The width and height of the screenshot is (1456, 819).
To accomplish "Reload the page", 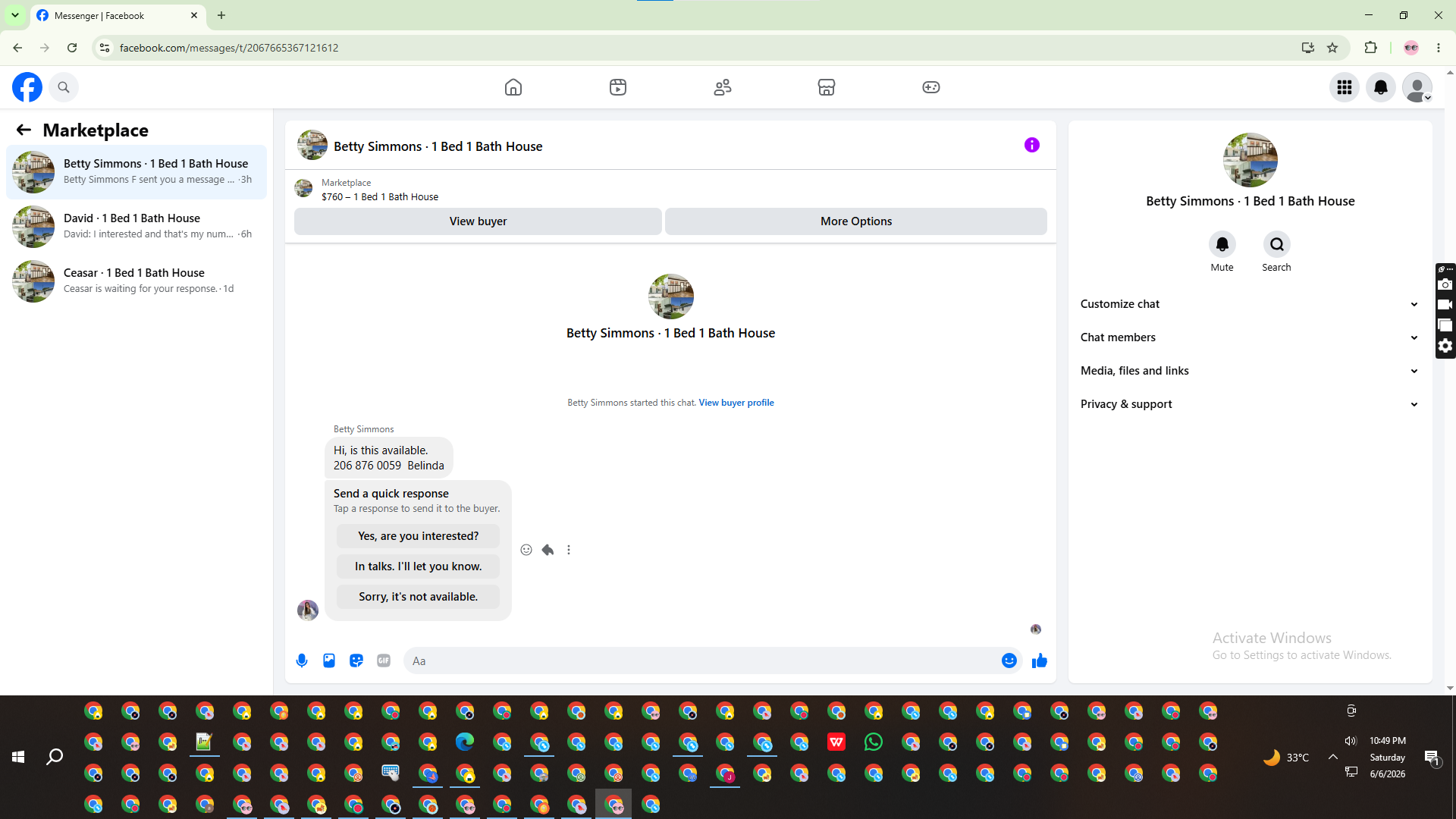I will click(x=72, y=48).
